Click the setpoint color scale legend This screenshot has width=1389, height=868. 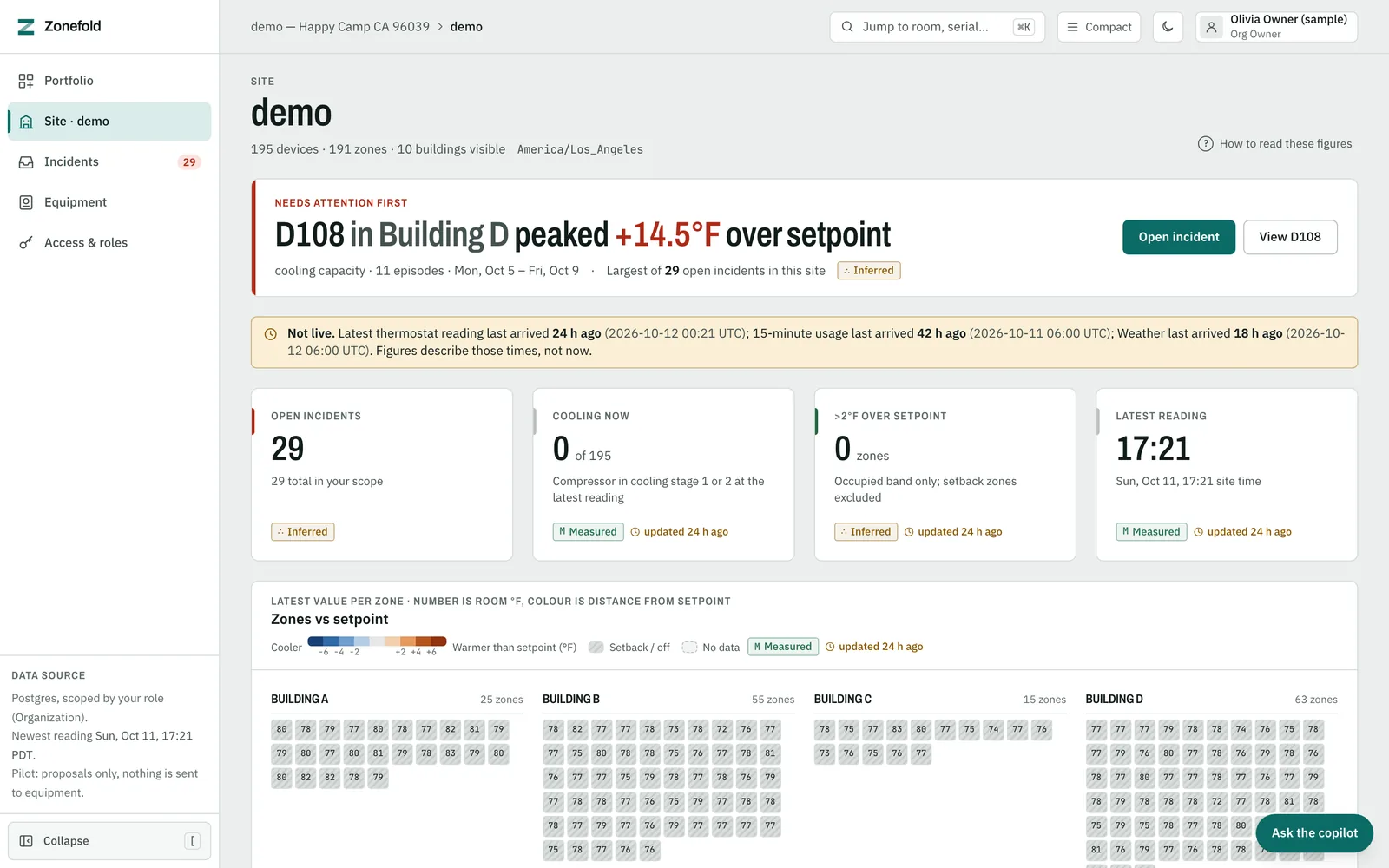point(377,642)
